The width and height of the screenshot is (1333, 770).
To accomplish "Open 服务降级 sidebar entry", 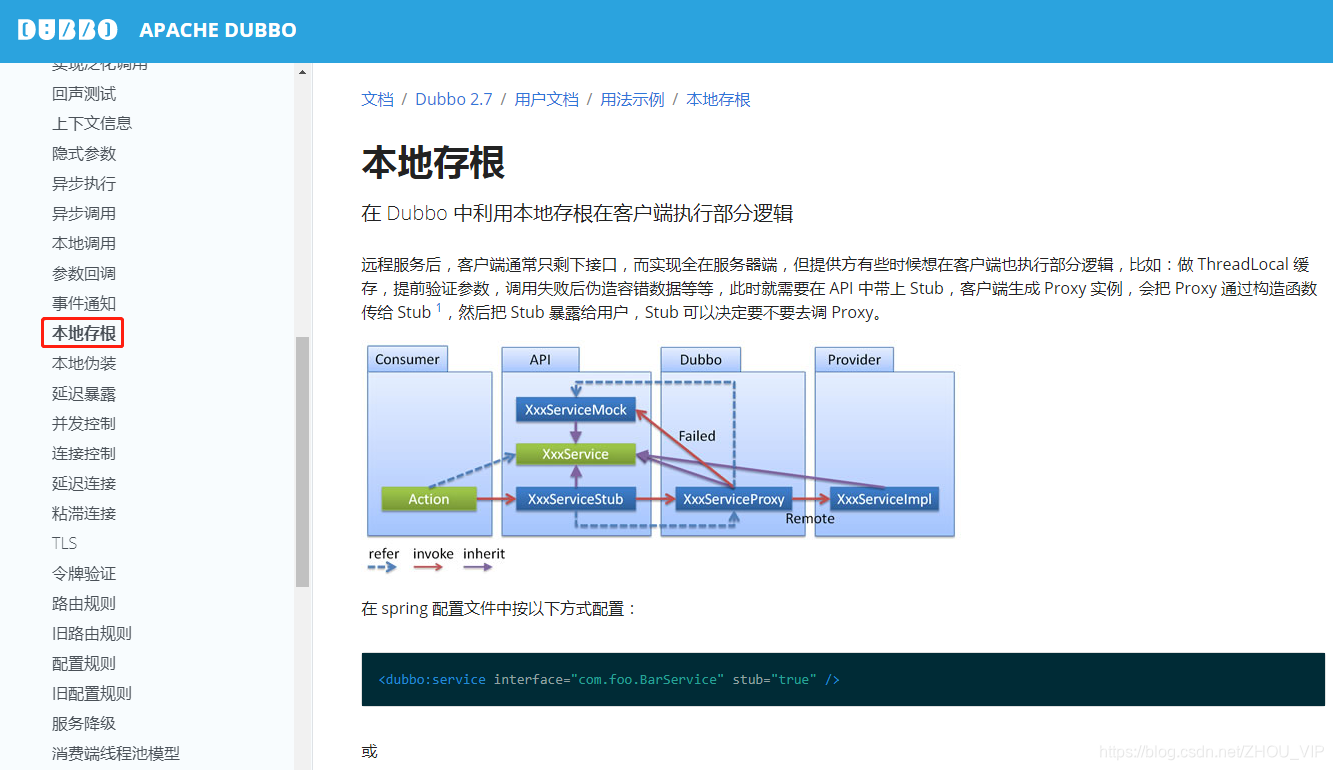I will click(x=84, y=723).
